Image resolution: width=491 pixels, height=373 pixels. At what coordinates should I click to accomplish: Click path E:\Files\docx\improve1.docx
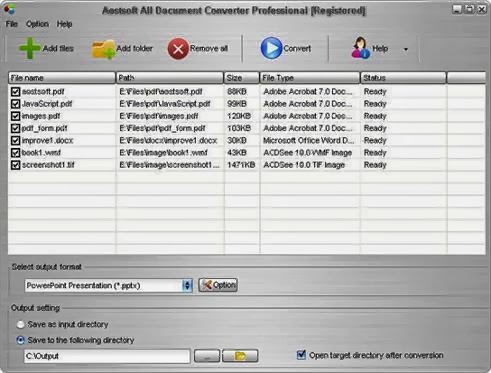point(168,140)
